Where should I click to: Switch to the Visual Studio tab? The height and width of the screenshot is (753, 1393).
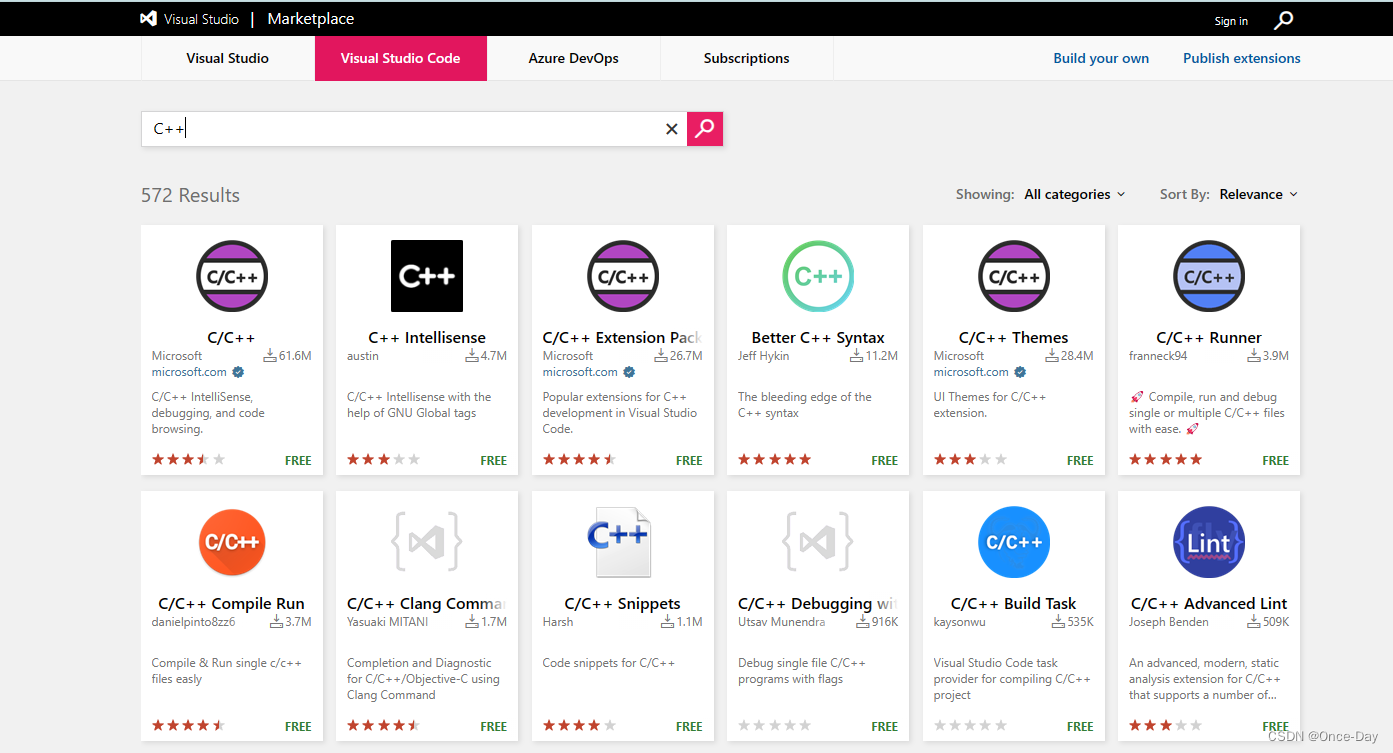(x=227, y=58)
